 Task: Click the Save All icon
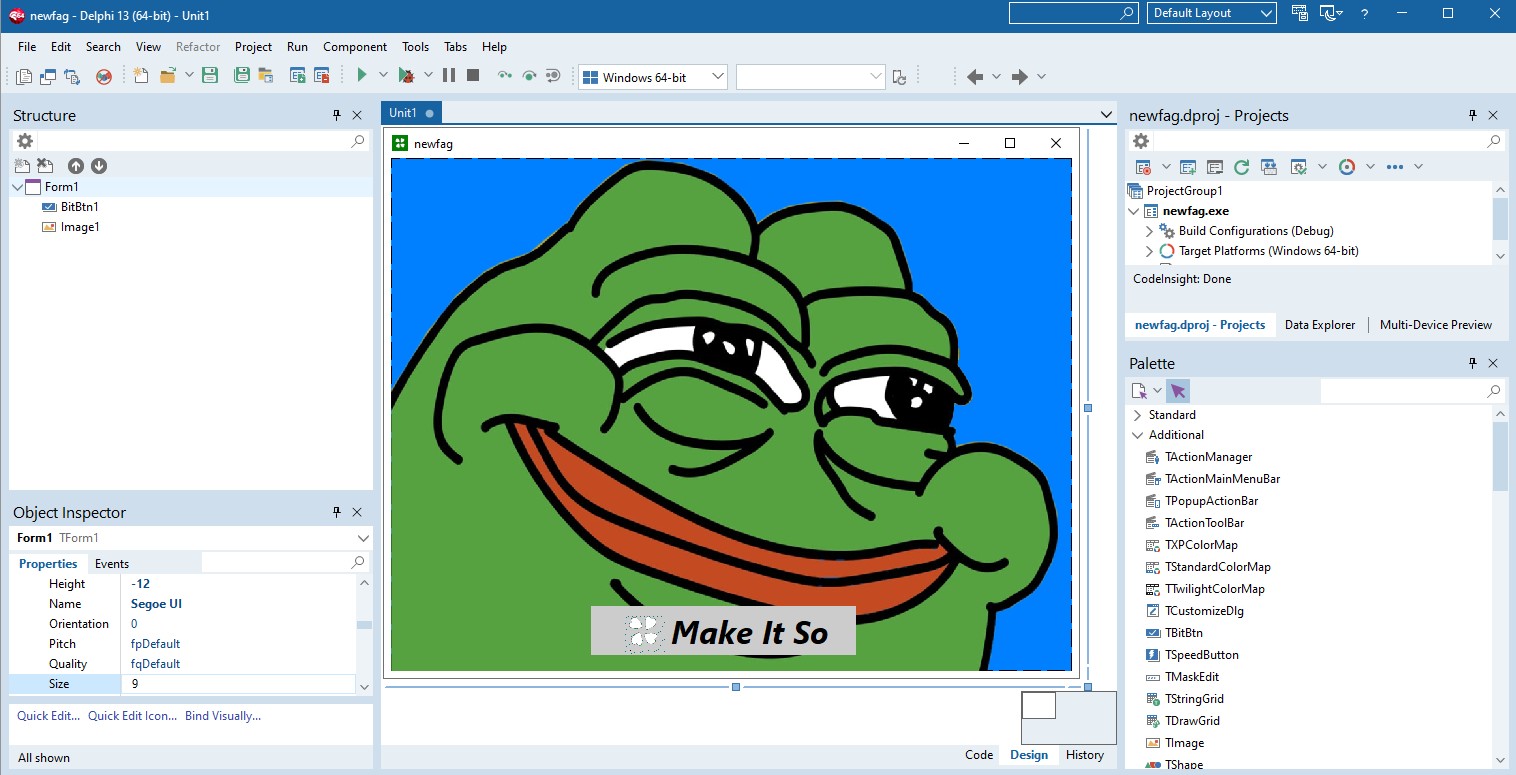coord(242,75)
